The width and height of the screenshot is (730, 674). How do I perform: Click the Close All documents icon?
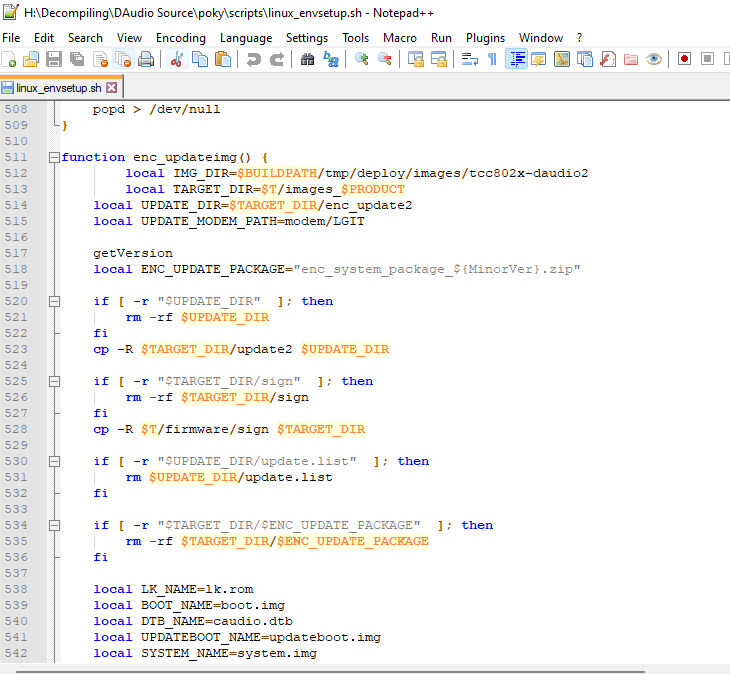(123, 60)
